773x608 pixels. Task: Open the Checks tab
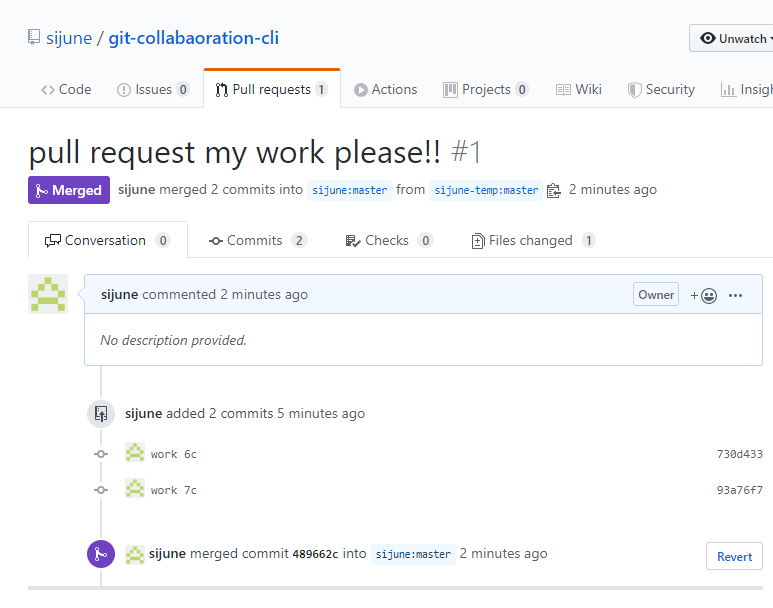pyautogui.click(x=389, y=240)
